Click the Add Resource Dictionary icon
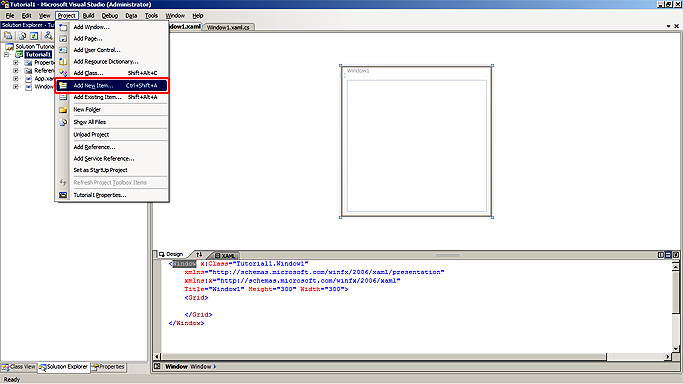 63,61
